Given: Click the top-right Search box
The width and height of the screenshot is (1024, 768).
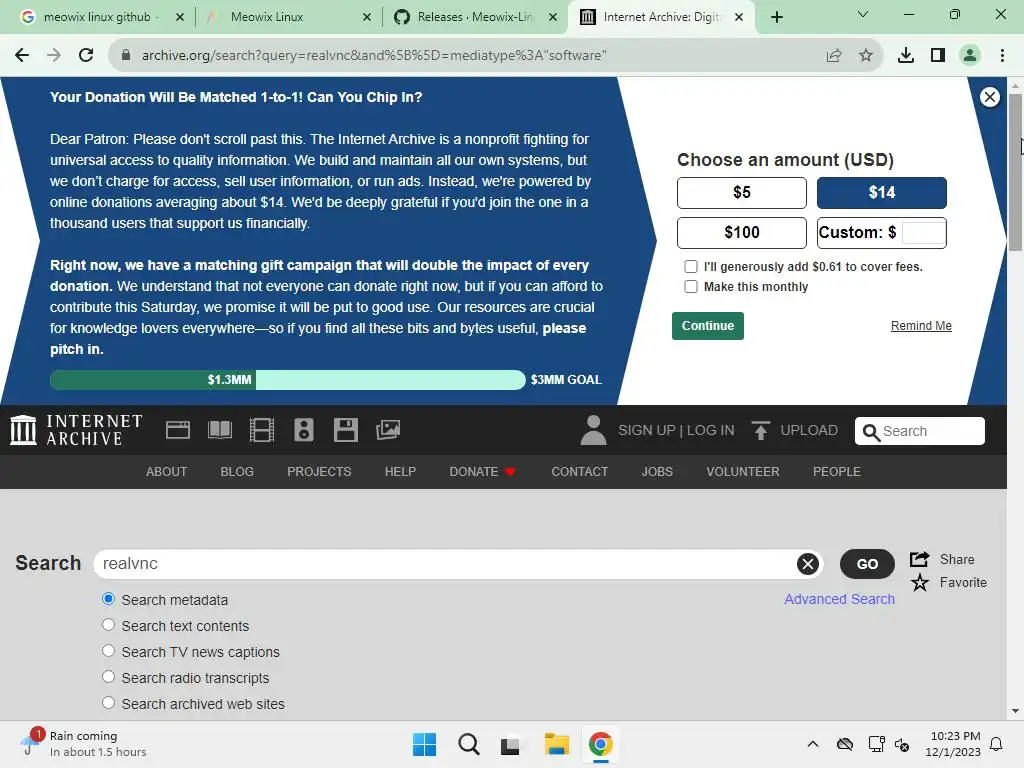Looking at the screenshot, I should [x=920, y=431].
